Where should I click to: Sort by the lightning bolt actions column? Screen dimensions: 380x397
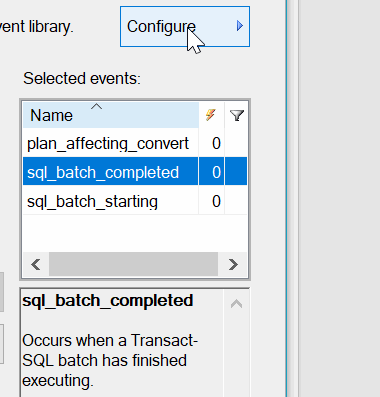(x=211, y=115)
